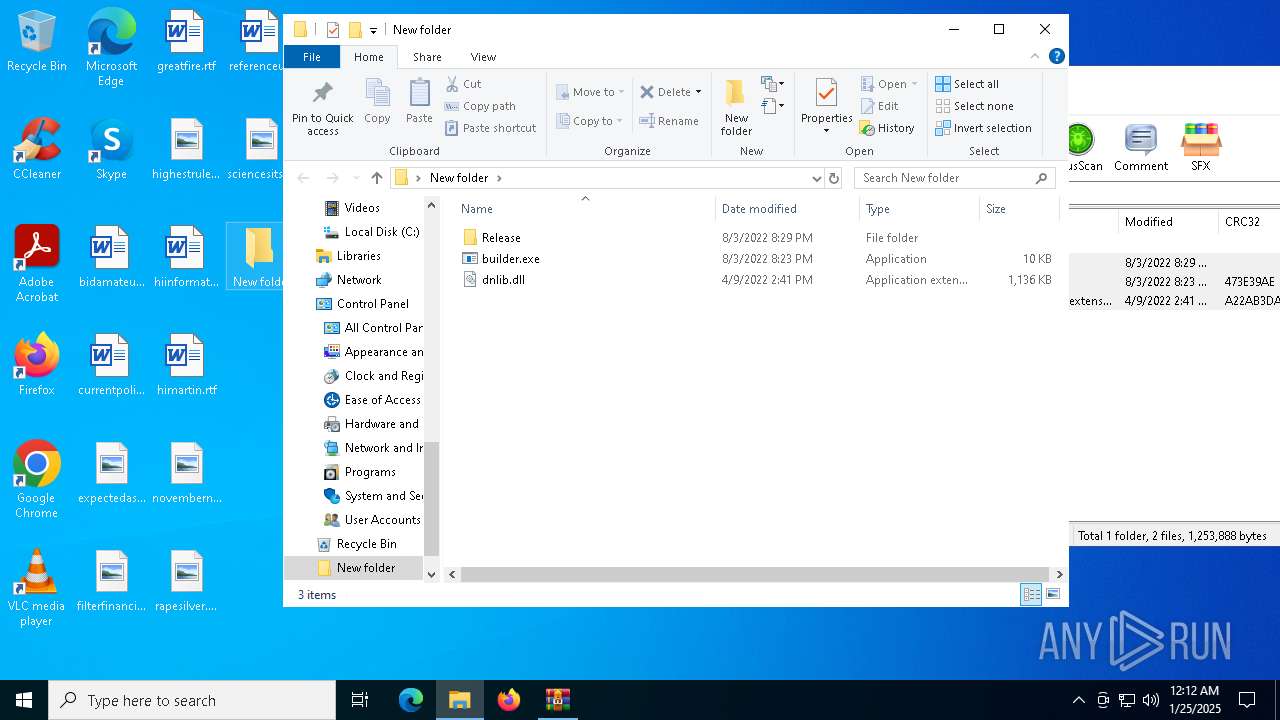
Task: Click Select none in ribbon
Action: pos(974,106)
